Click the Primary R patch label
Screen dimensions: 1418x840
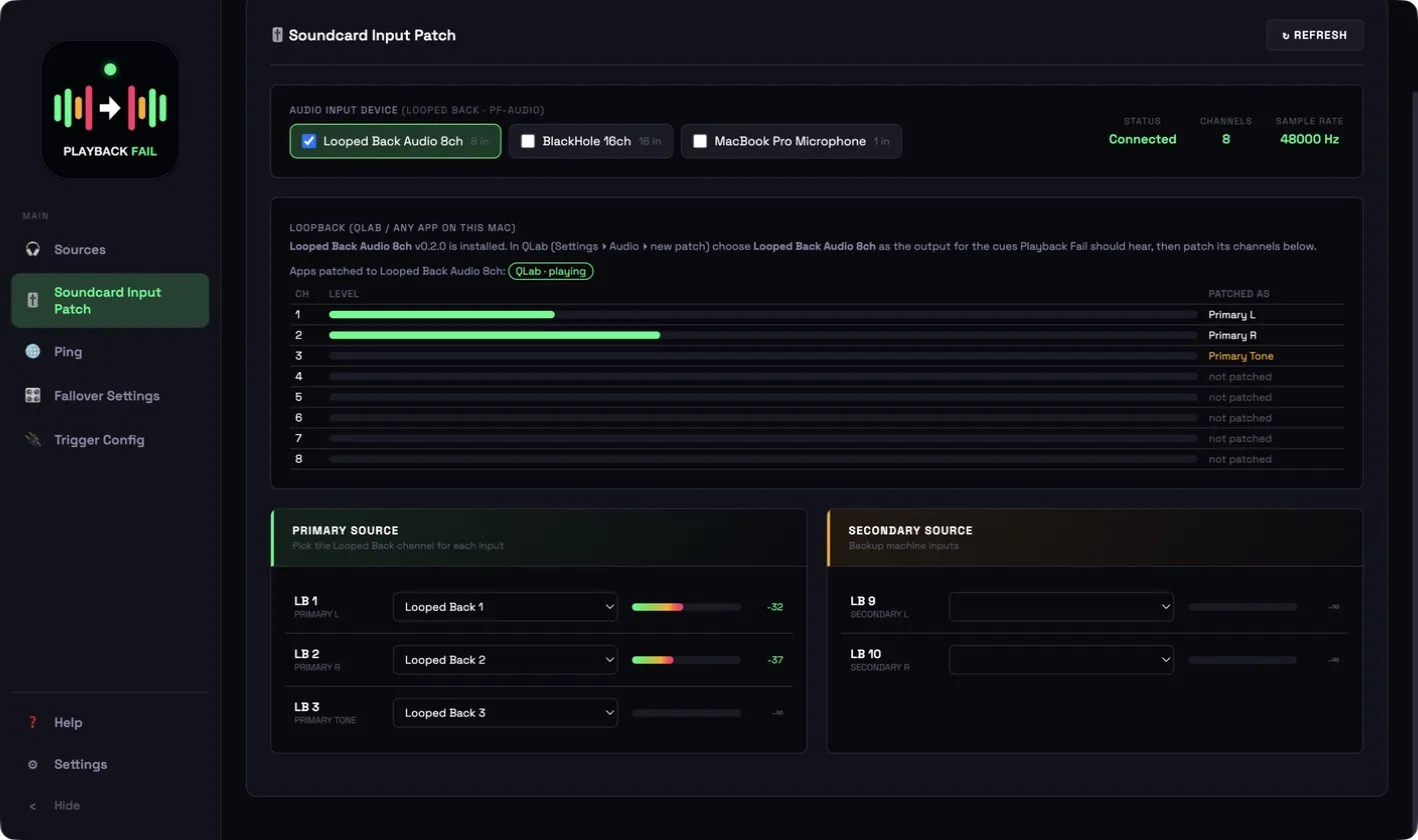pos(1232,335)
